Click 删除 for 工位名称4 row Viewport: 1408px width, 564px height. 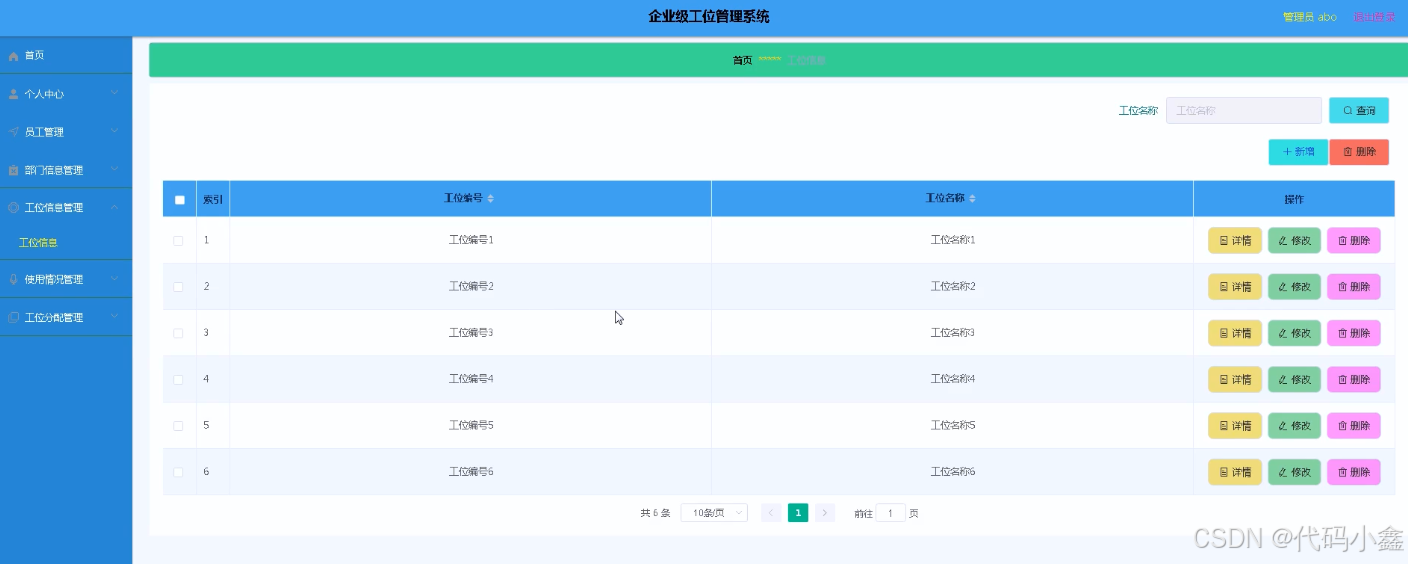click(1354, 380)
